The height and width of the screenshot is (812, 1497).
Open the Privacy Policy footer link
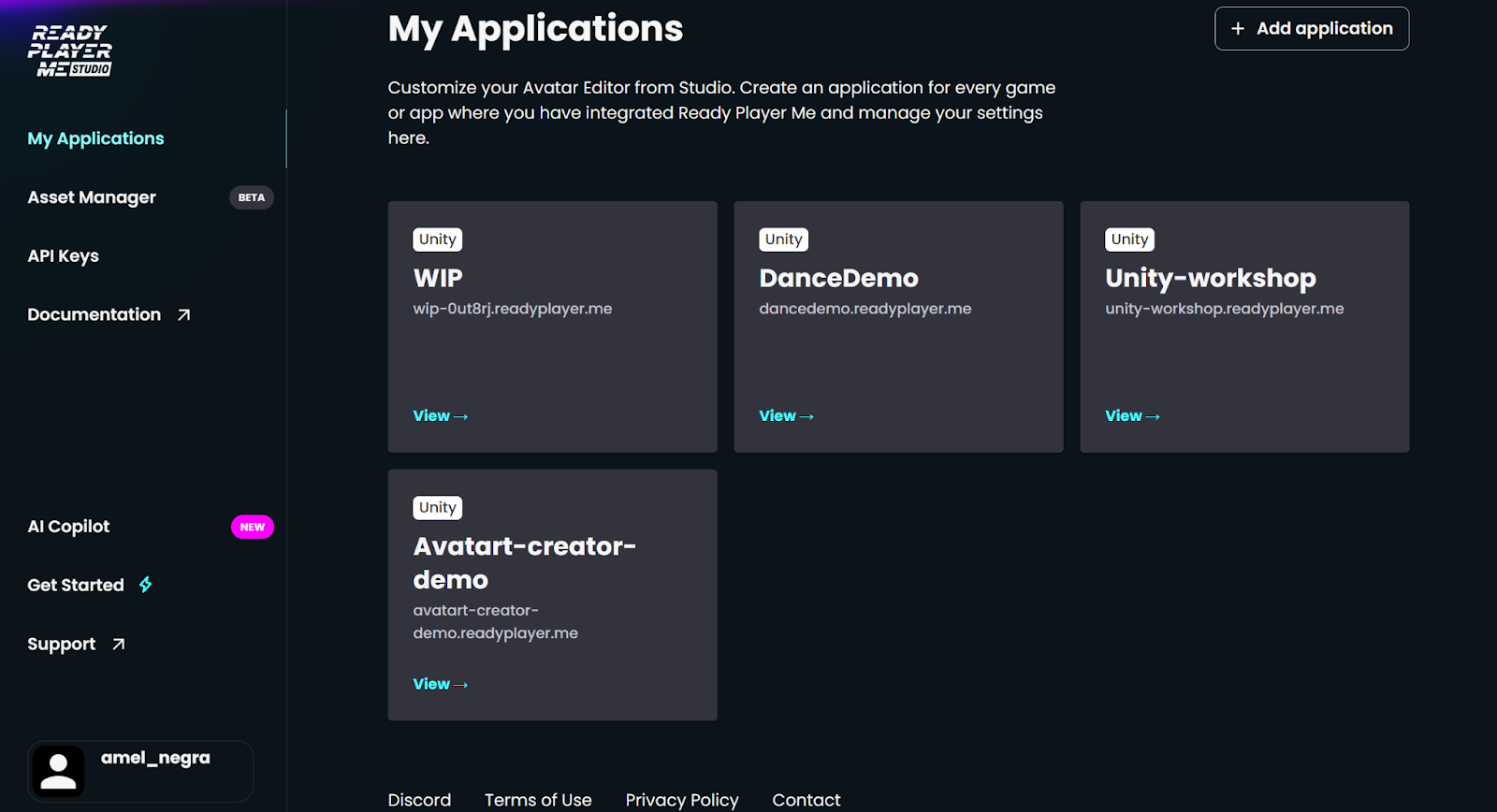[682, 800]
